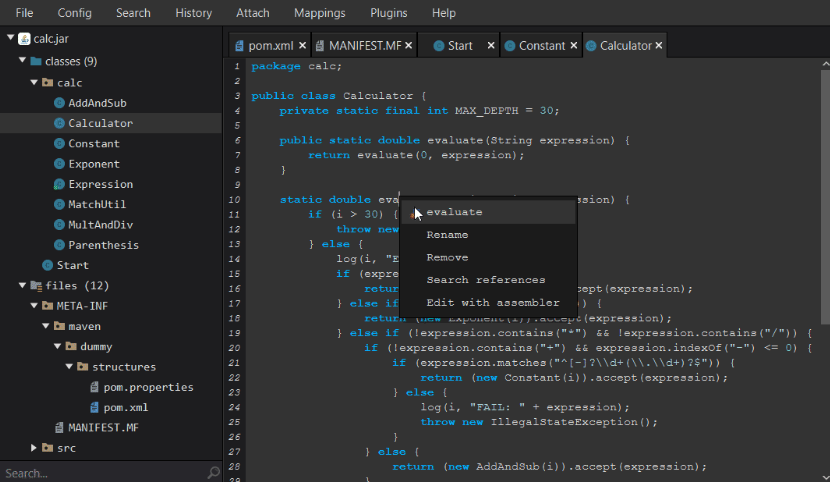Collapse the classes (9) folder
The width and height of the screenshot is (830, 482).
[22, 62]
